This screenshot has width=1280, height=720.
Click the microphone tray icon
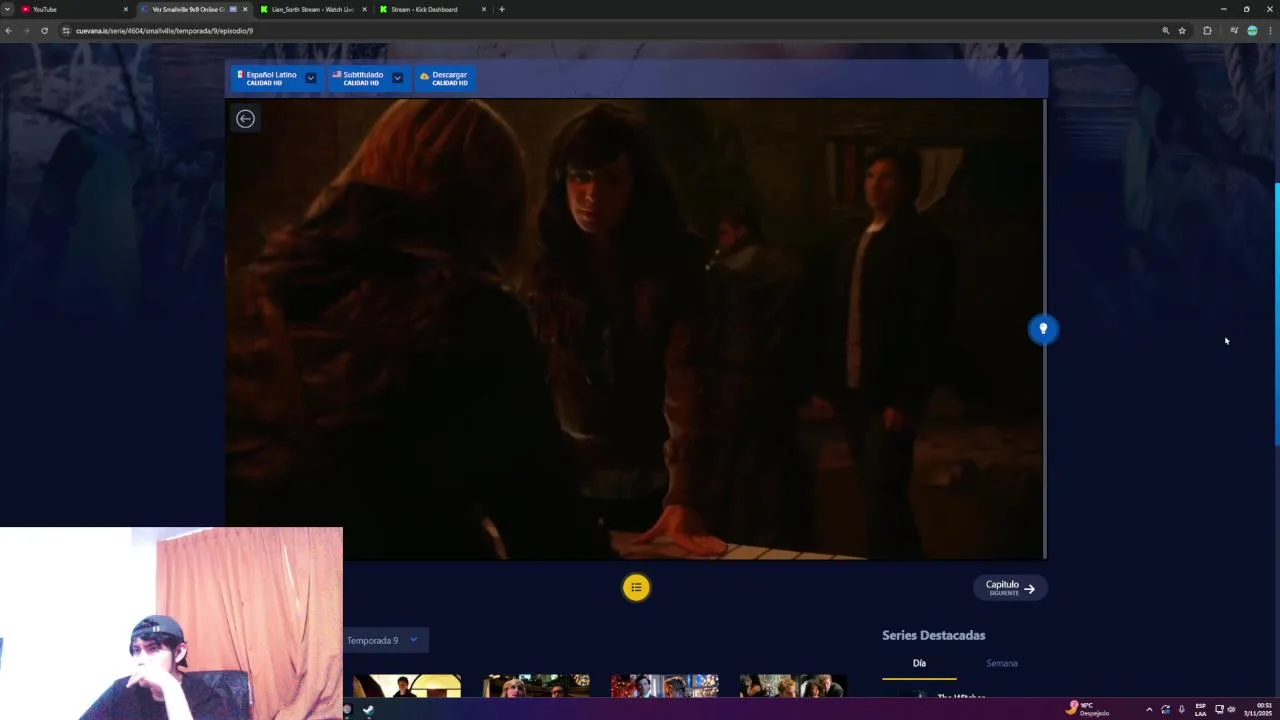(x=1181, y=710)
